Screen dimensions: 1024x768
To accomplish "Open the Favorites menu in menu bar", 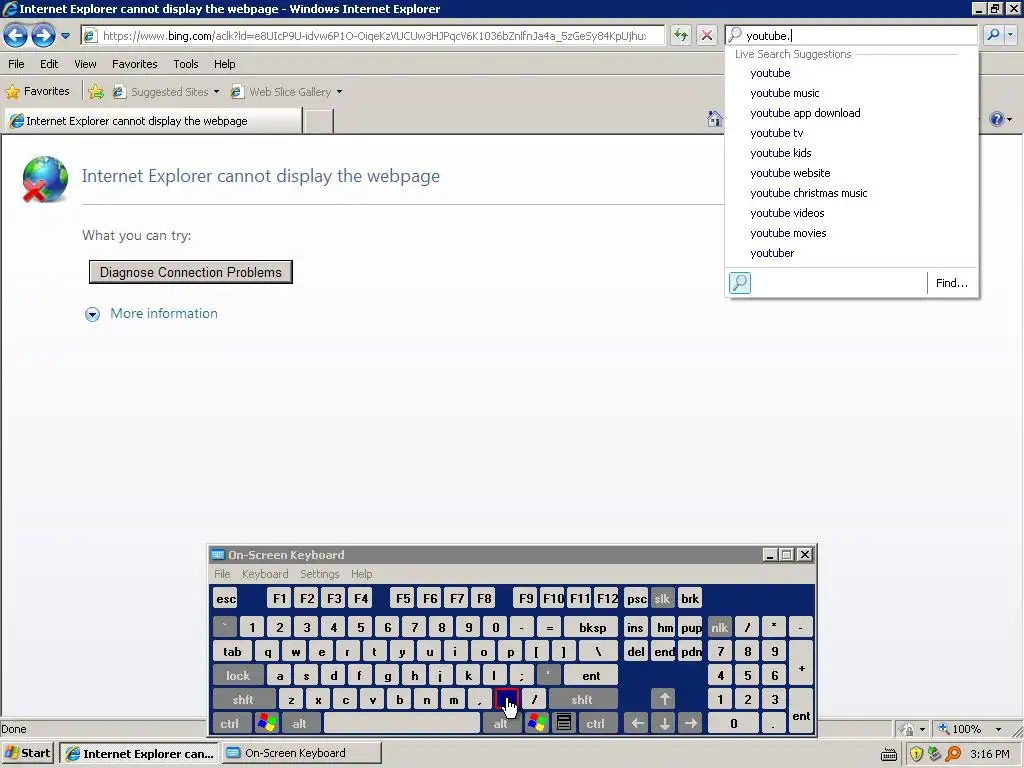I will click(x=135, y=64).
